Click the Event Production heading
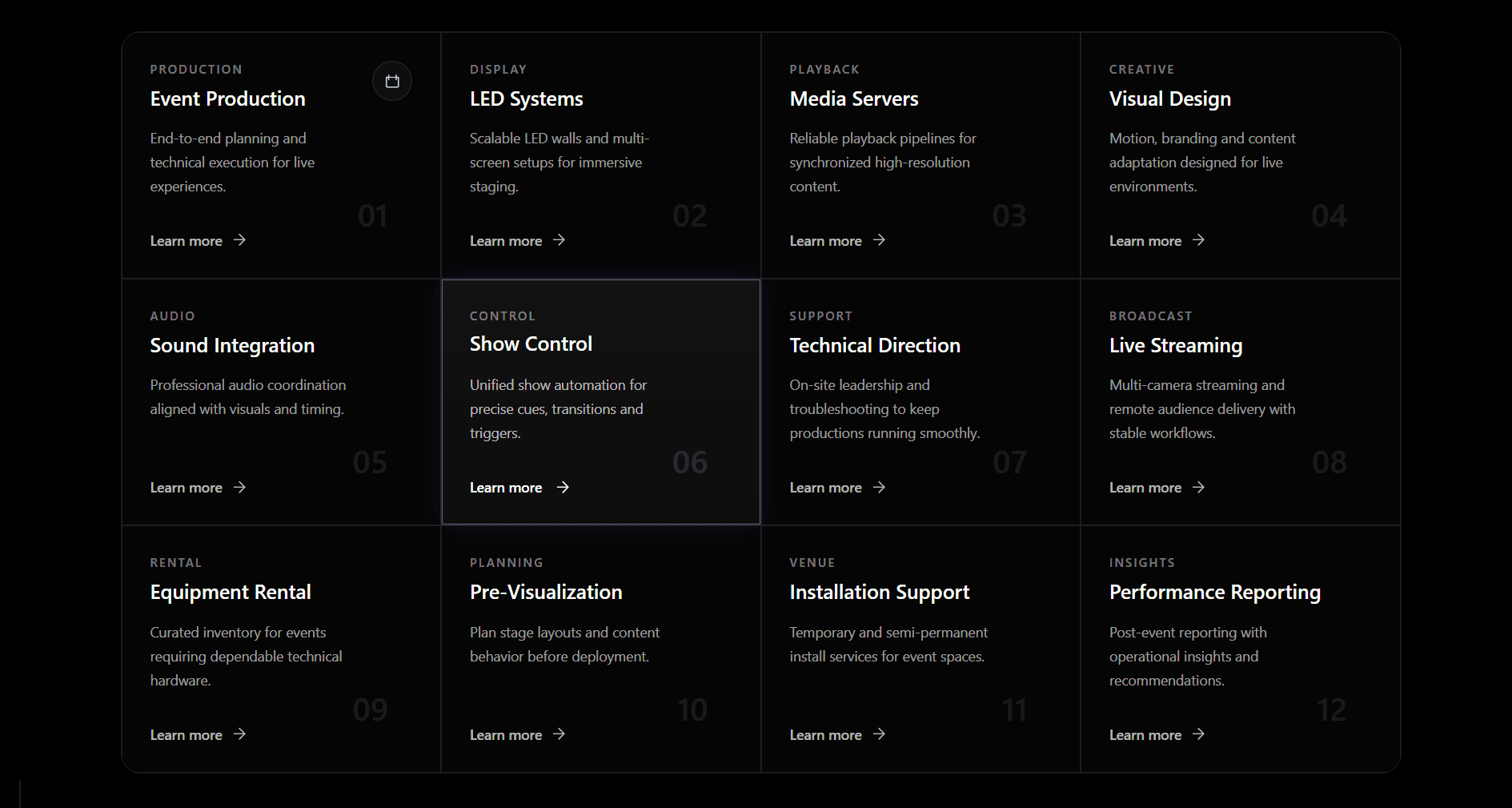Viewport: 1512px width, 808px height. click(228, 98)
